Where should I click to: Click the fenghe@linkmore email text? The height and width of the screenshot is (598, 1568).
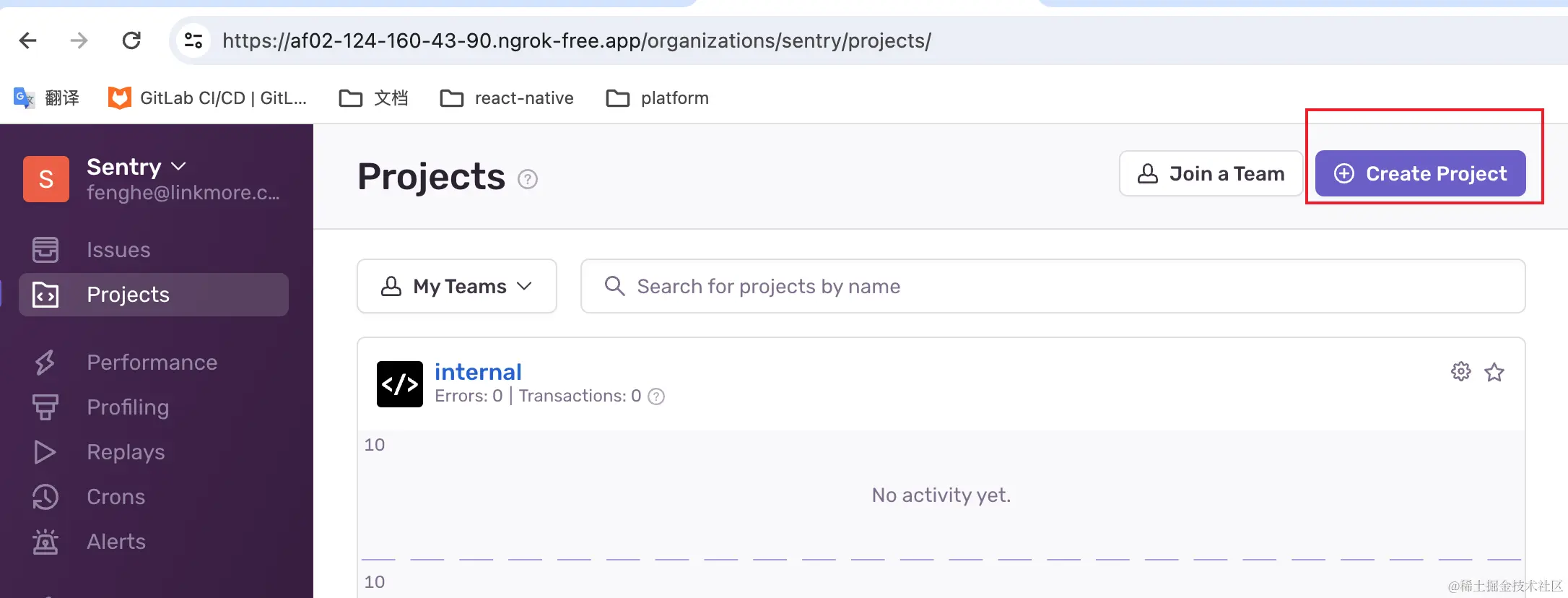click(183, 193)
